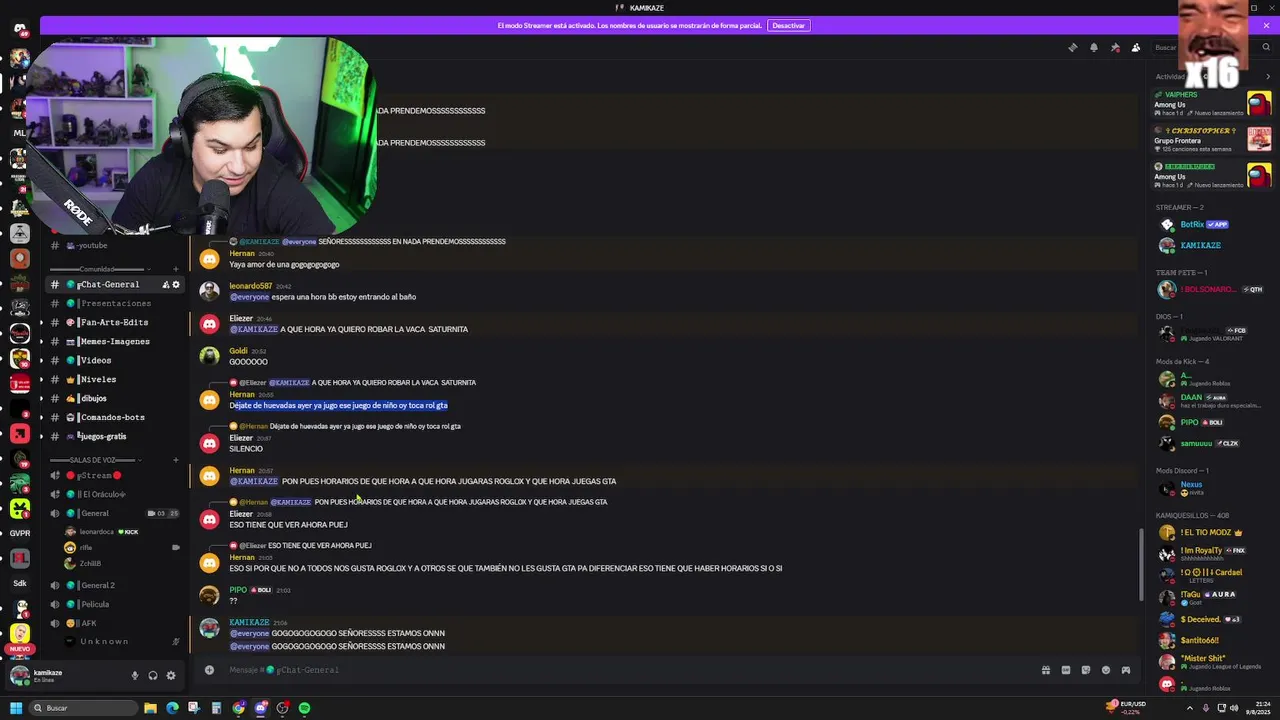Click the SILENCIO message from Eliezer

pyautogui.click(x=246, y=449)
